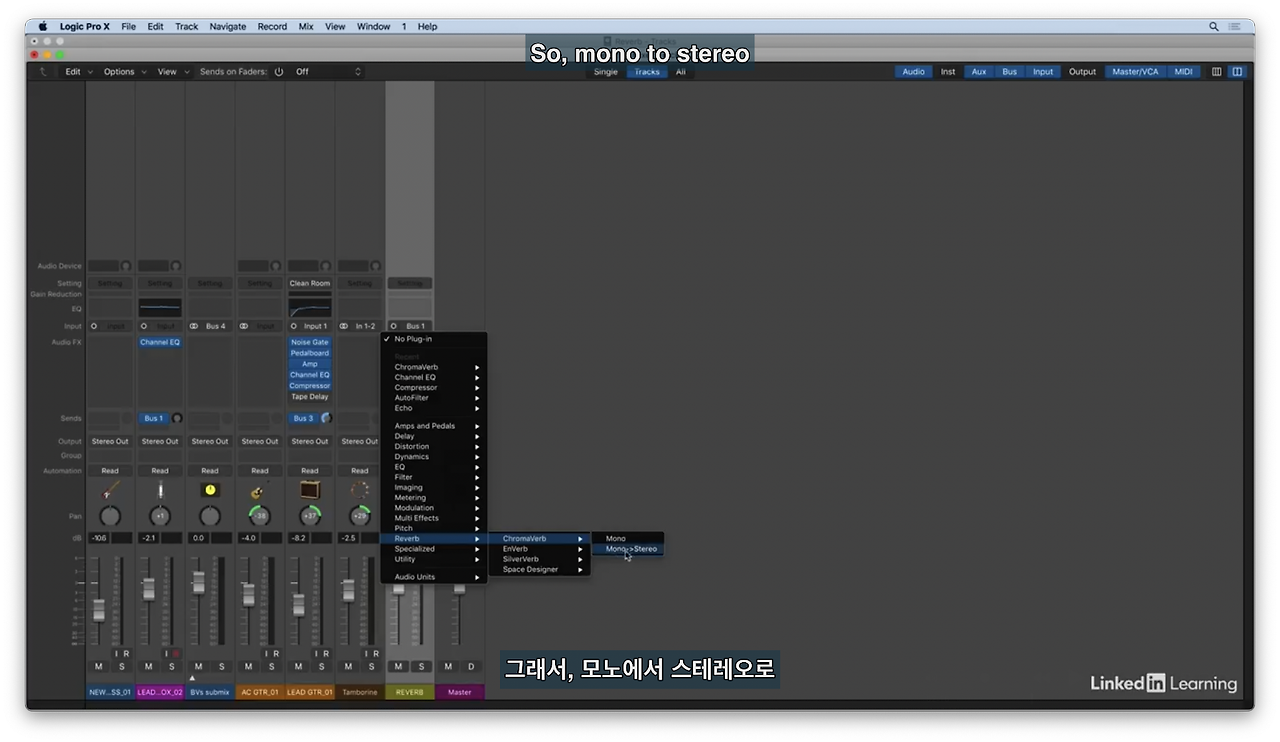Open Read automation mode on AC GTR_01
The width and height of the screenshot is (1280, 742).
259,471
